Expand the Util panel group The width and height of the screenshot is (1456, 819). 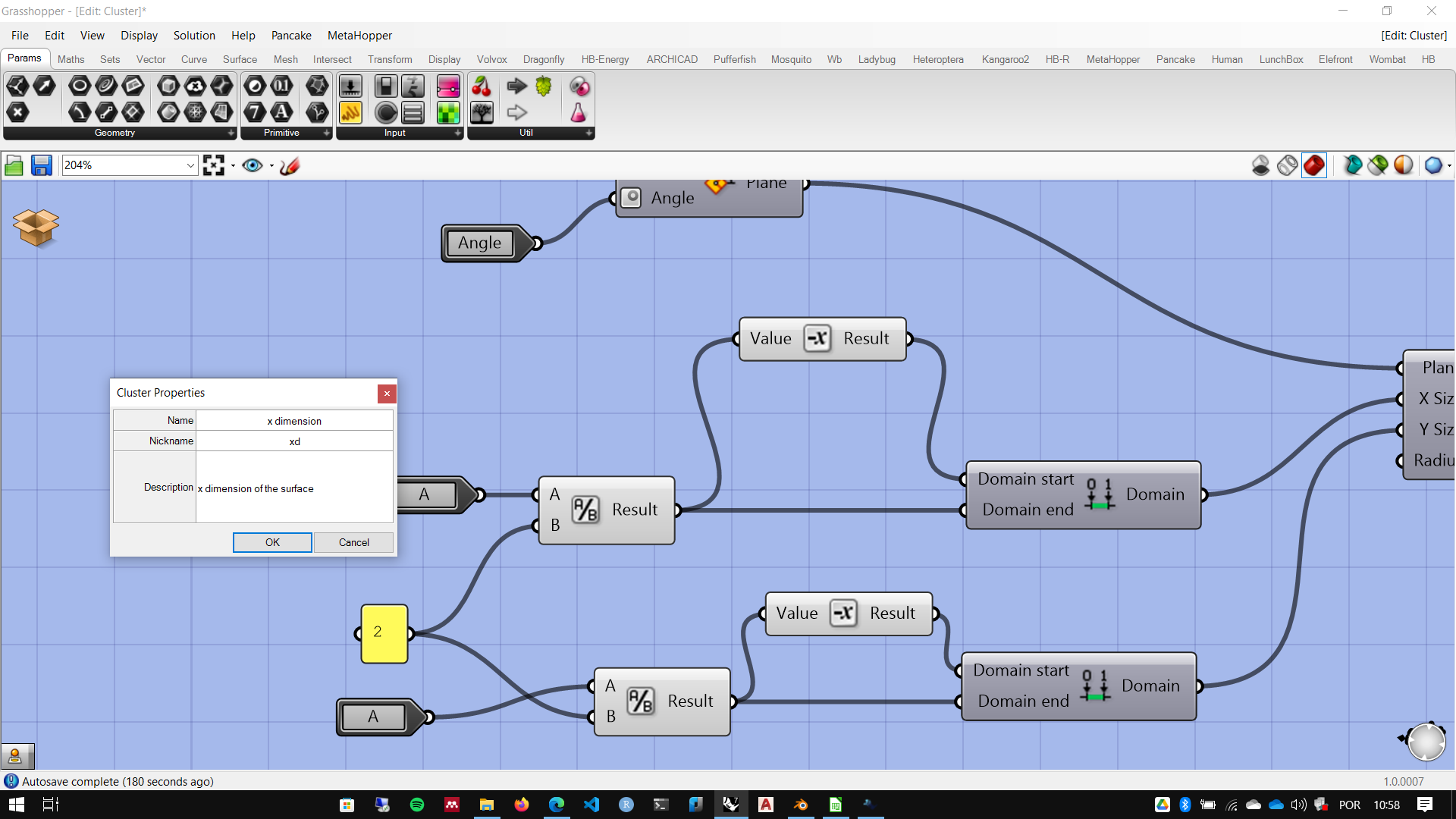point(589,133)
